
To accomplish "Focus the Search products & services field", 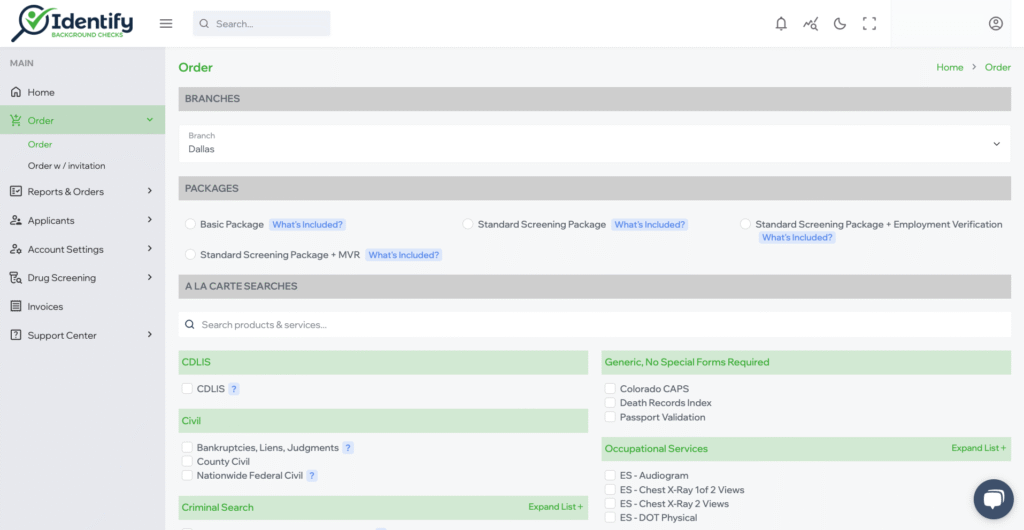I will point(594,324).
